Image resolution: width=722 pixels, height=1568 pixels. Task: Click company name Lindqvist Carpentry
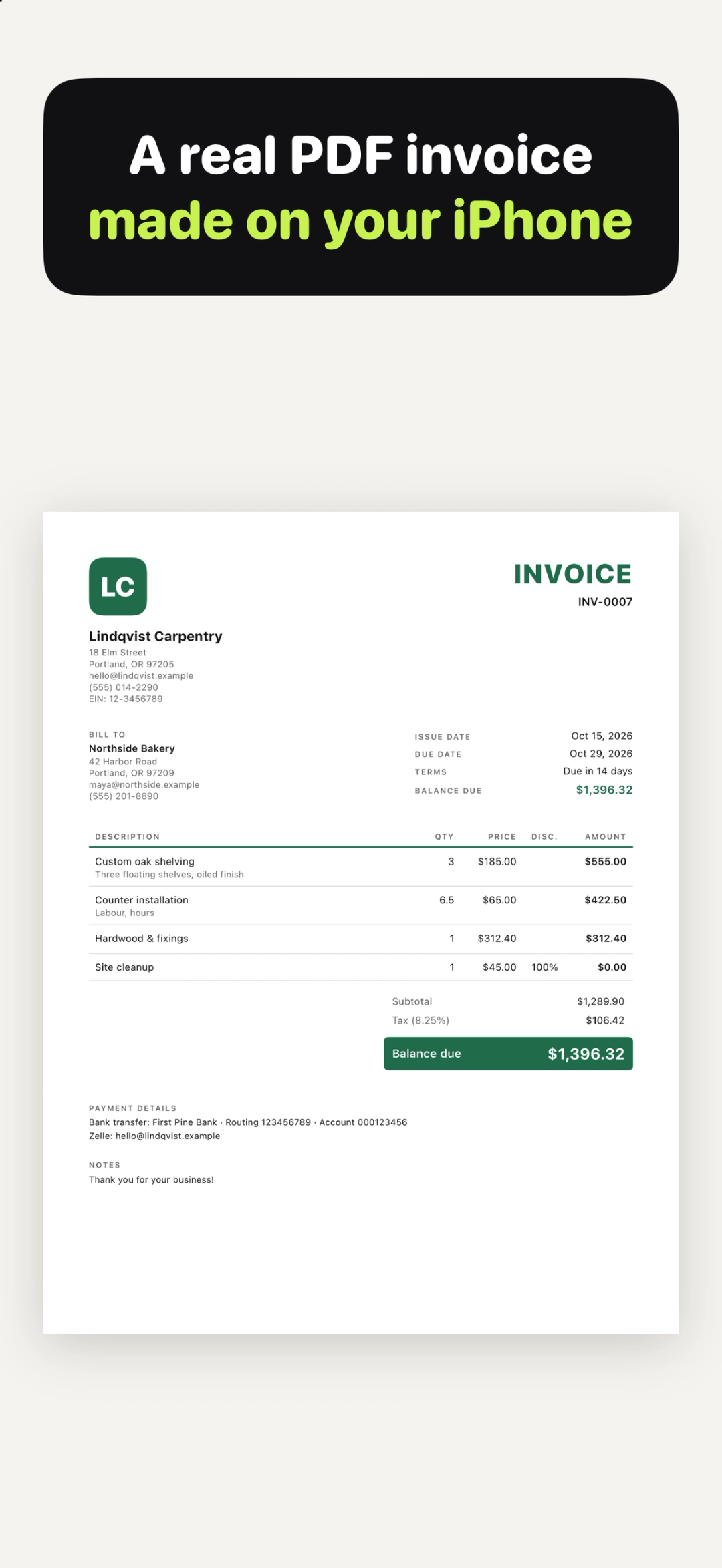(155, 636)
